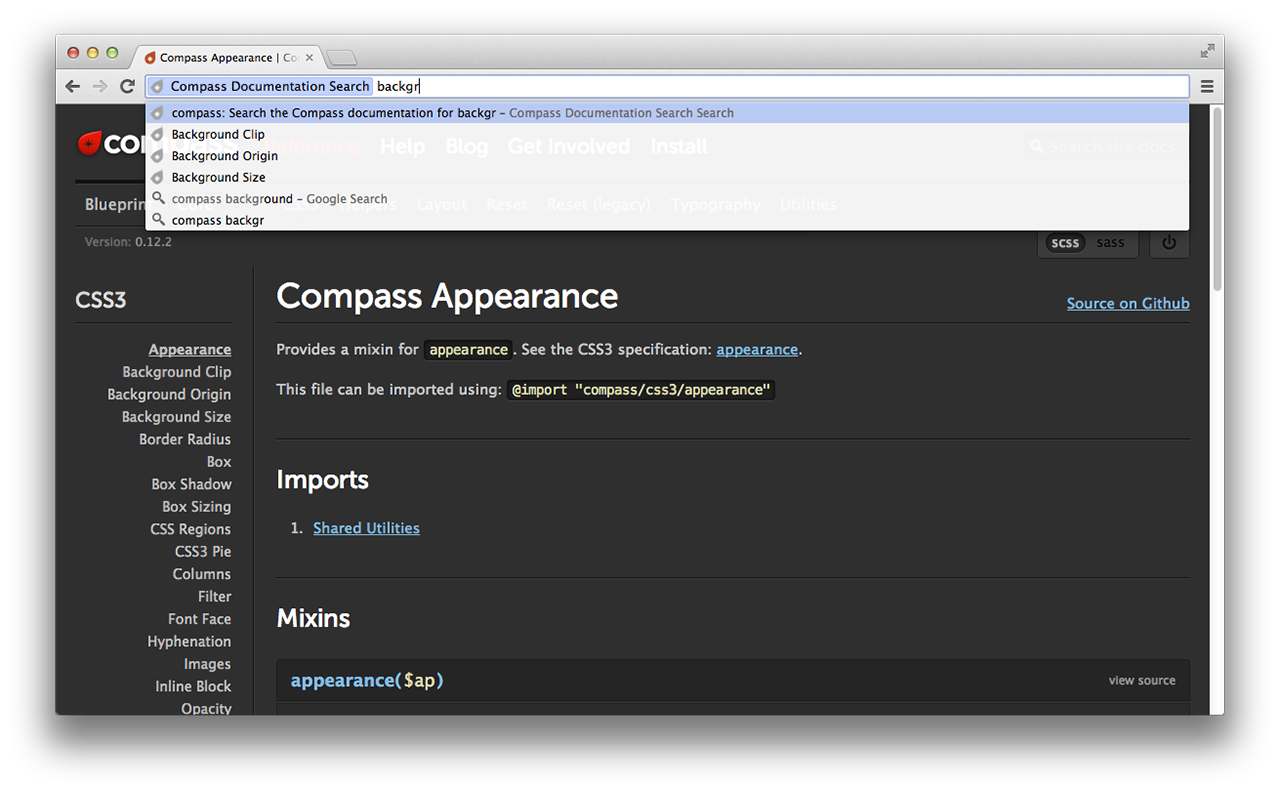Open the Blog nav link

(x=466, y=146)
